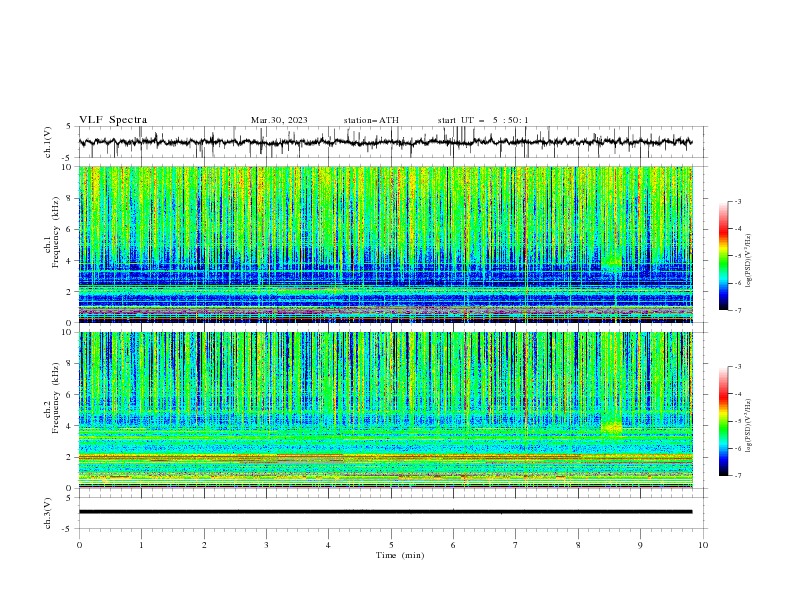Click the time axis tick label "0"

click(x=79, y=545)
